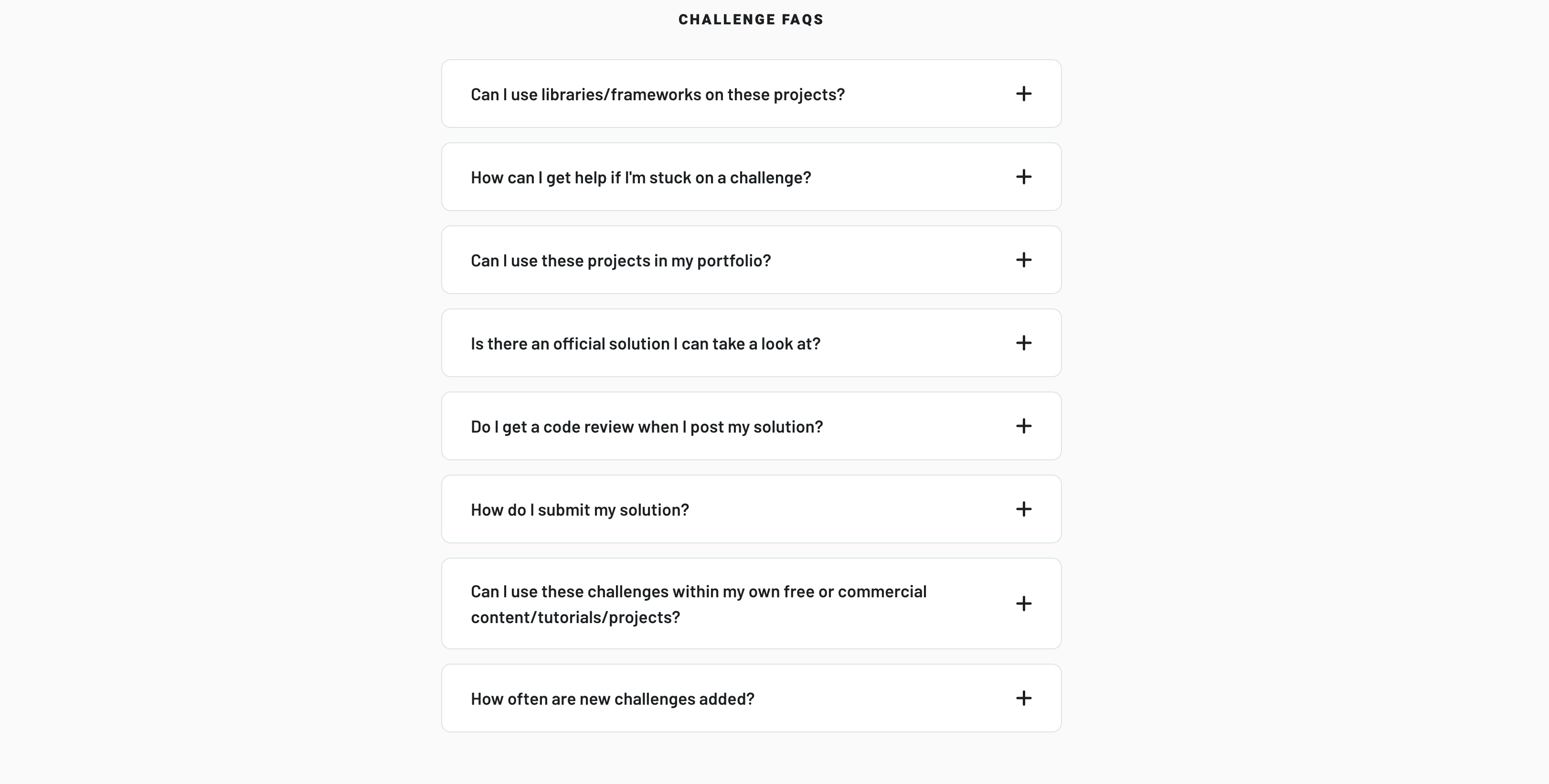Viewport: 1549px width, 784px height.
Task: Select 'Do I get a code review when I post my solution?'
Action: coord(647,426)
